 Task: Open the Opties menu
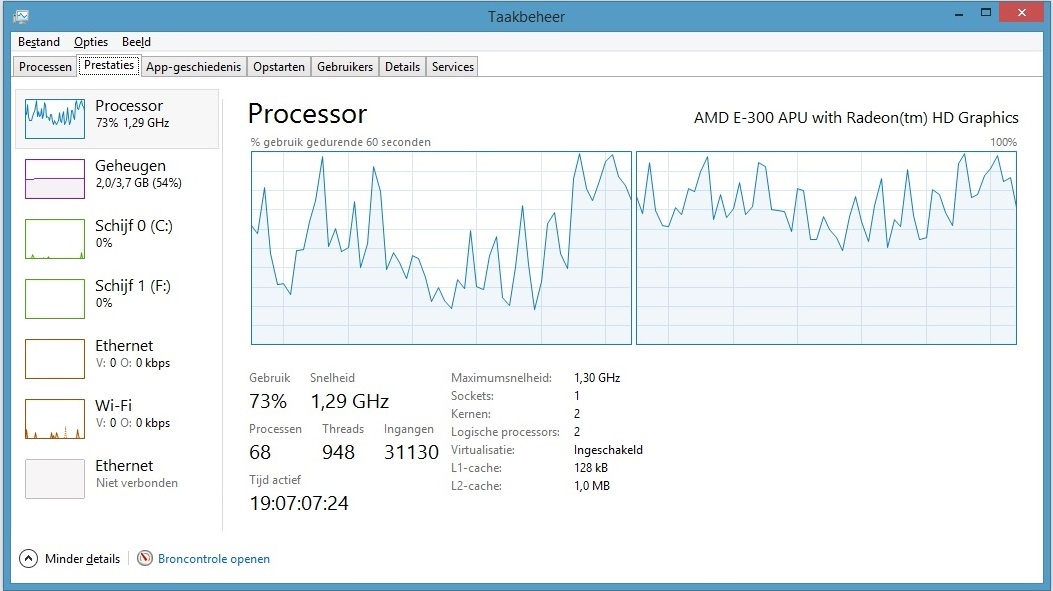pos(91,42)
